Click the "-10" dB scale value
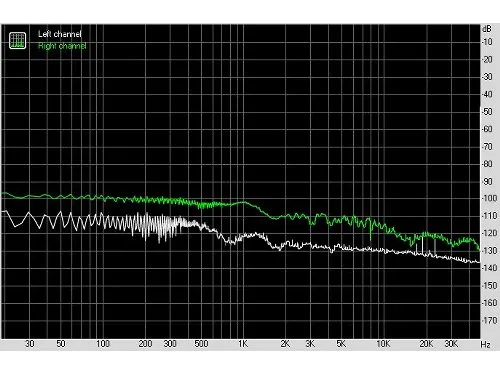The height and width of the screenshot is (375, 500). pos(487,42)
